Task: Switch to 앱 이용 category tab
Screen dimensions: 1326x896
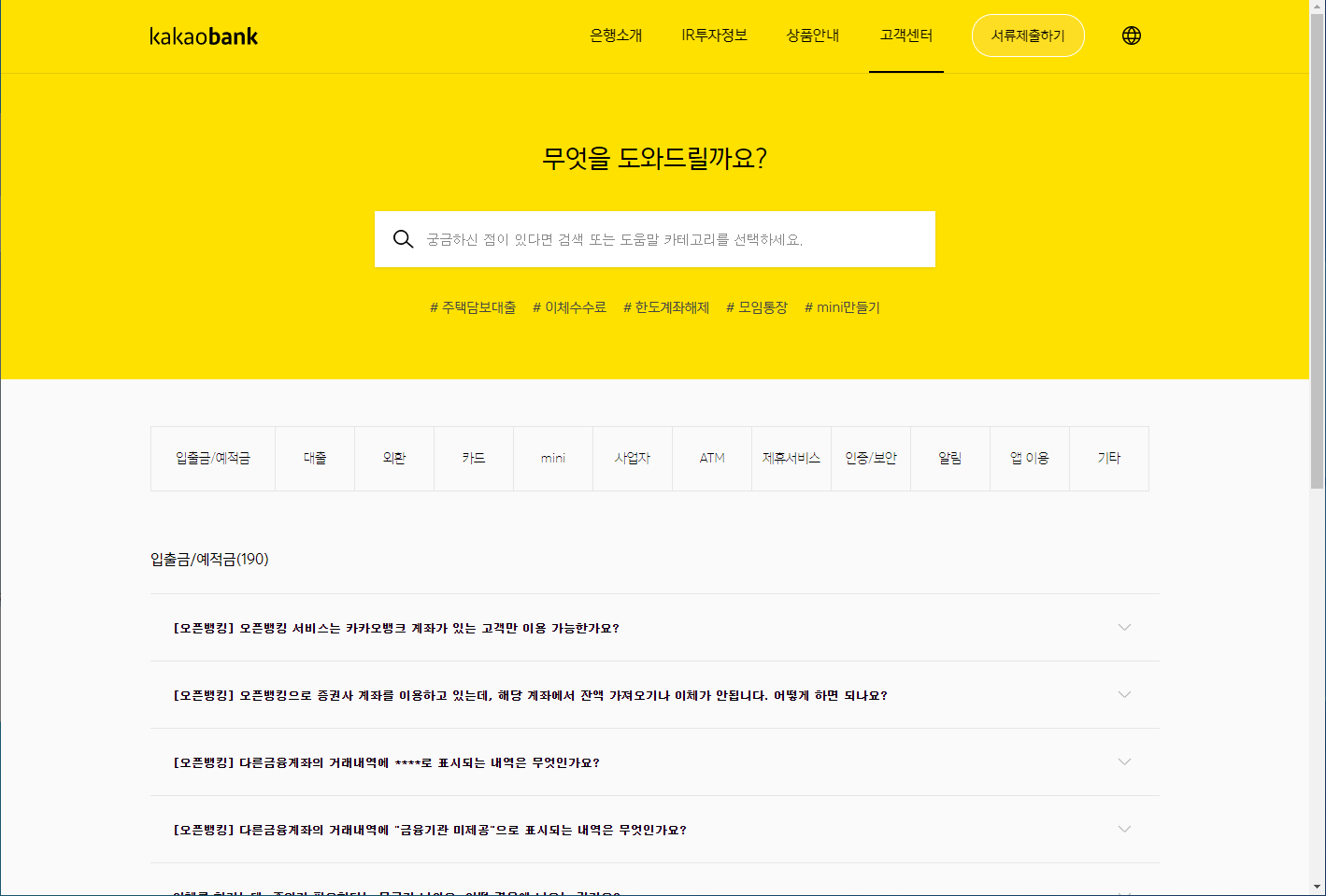Action: [x=1030, y=459]
